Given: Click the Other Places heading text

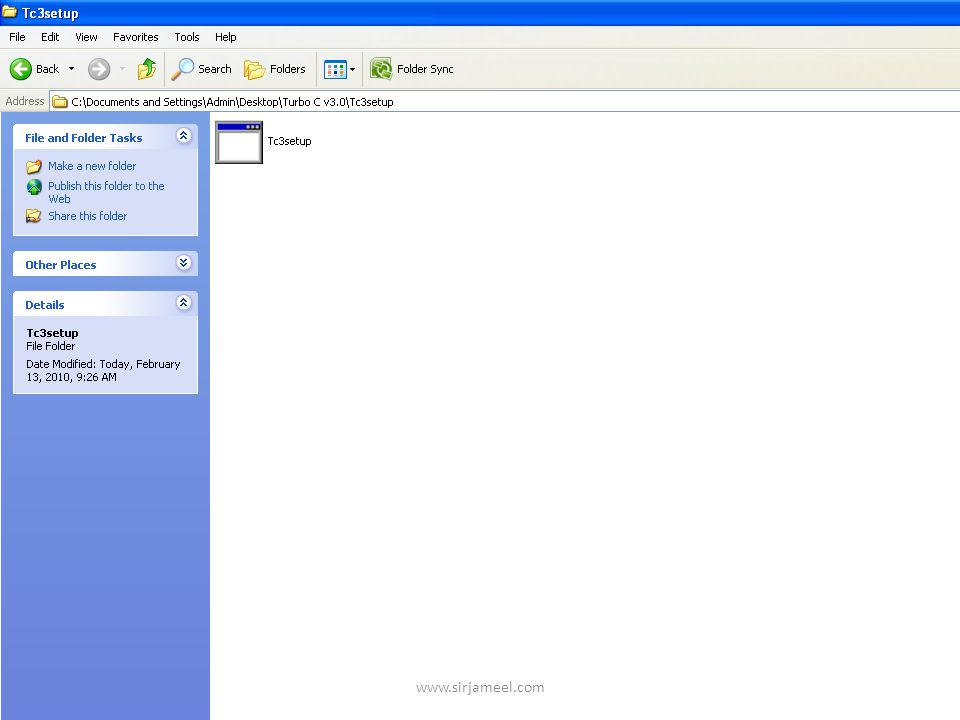Looking at the screenshot, I should click(x=61, y=265).
